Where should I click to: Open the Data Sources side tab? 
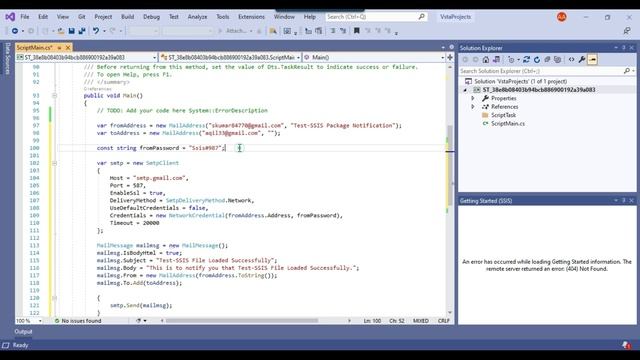7,58
